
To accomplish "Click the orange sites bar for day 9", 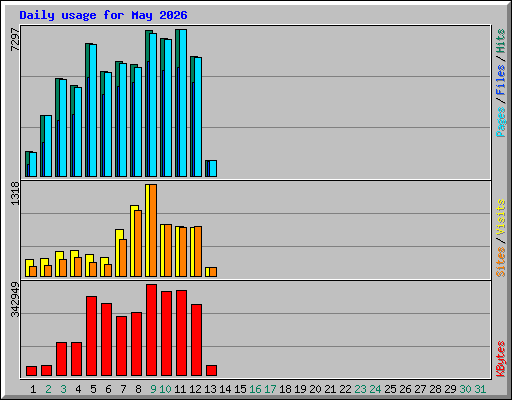I will click(x=153, y=230).
